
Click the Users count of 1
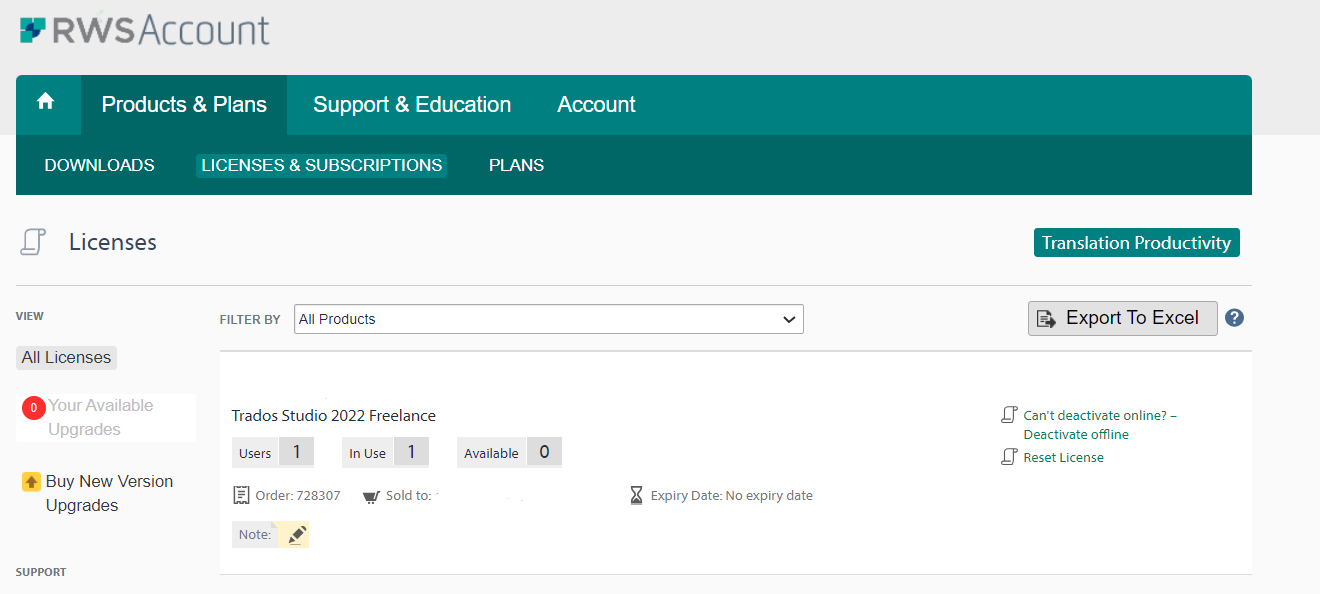point(296,452)
